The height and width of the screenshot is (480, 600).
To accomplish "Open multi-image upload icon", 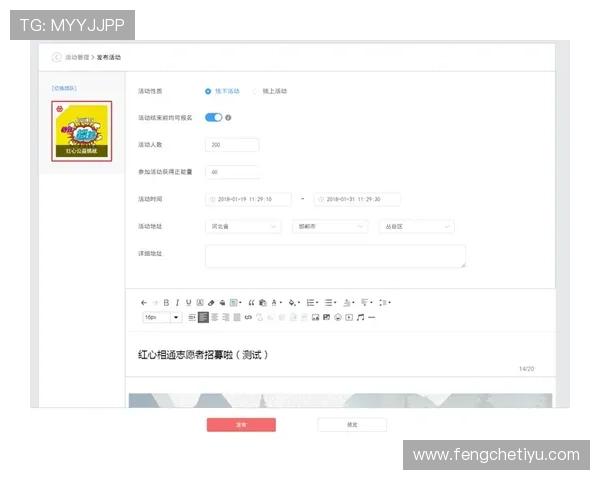I will pos(326,317).
